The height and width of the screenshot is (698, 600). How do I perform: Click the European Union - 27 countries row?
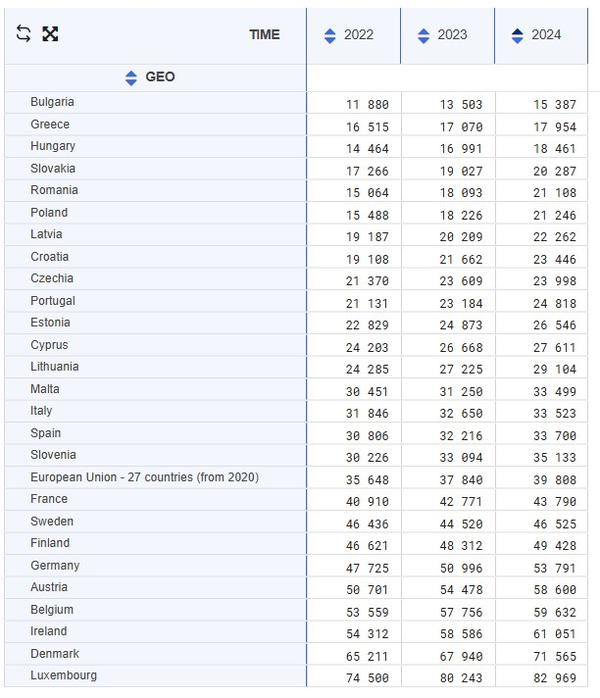[144, 477]
